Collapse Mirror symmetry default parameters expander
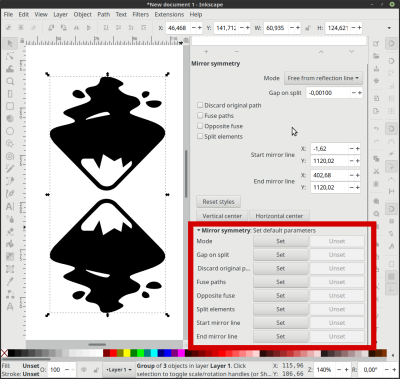 199,230
